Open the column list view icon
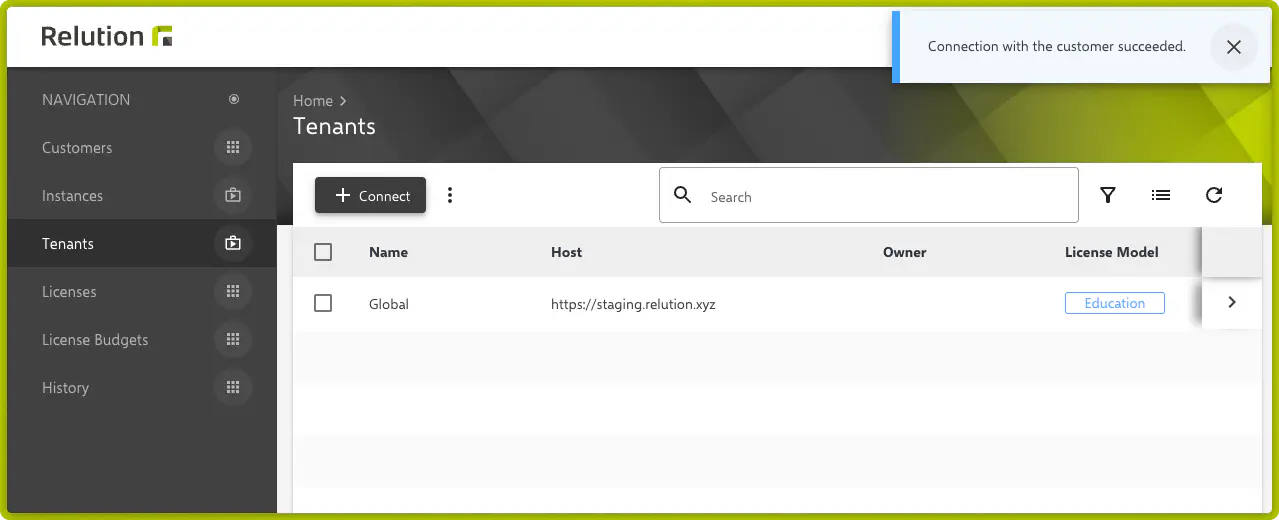This screenshot has height=520, width=1279. [x=1161, y=195]
